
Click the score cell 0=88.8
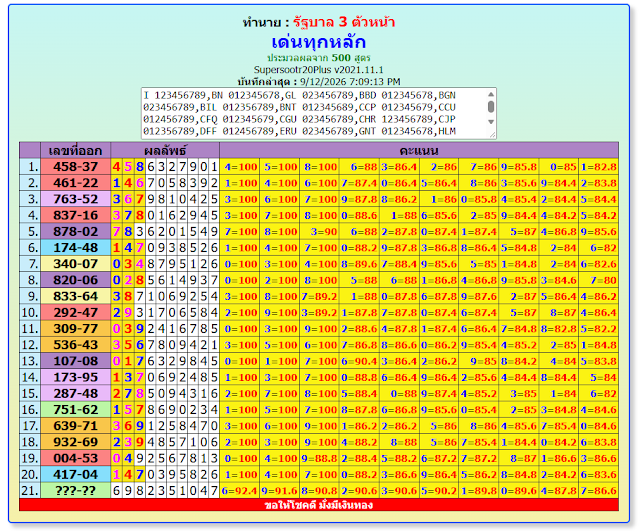point(359,377)
